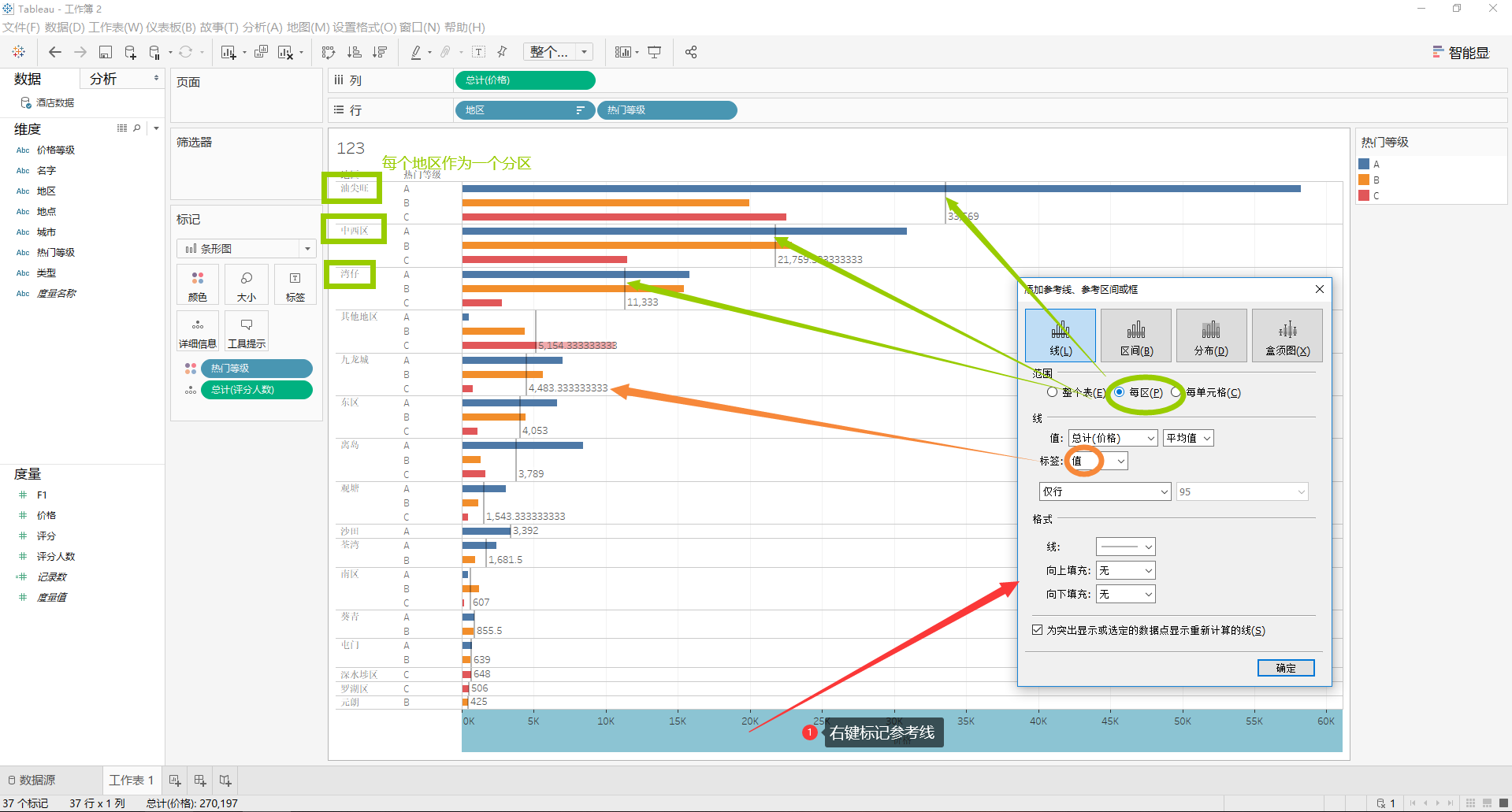Click the 热门等级 pill on Rows
The width and height of the screenshot is (1512, 812).
667,110
